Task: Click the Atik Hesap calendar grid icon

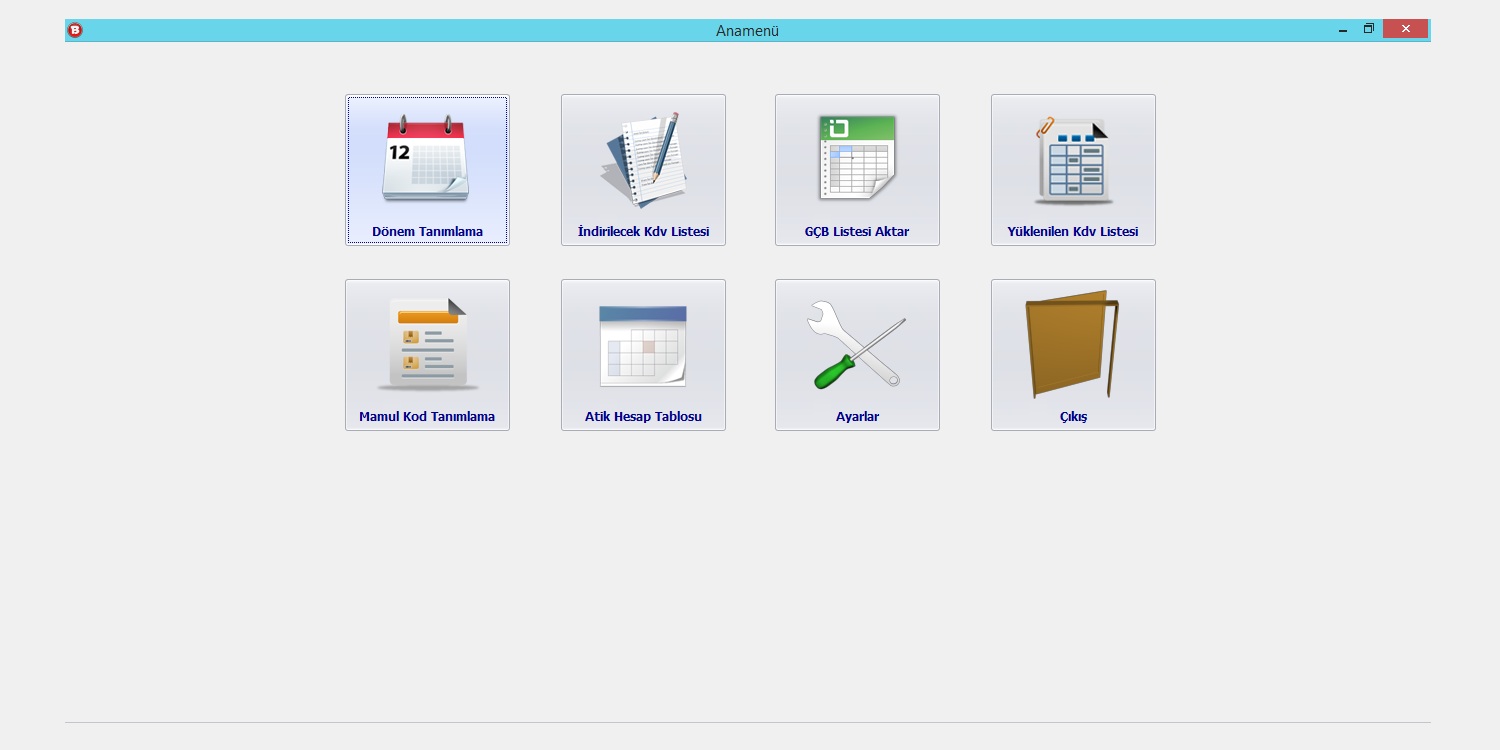Action: 643,344
